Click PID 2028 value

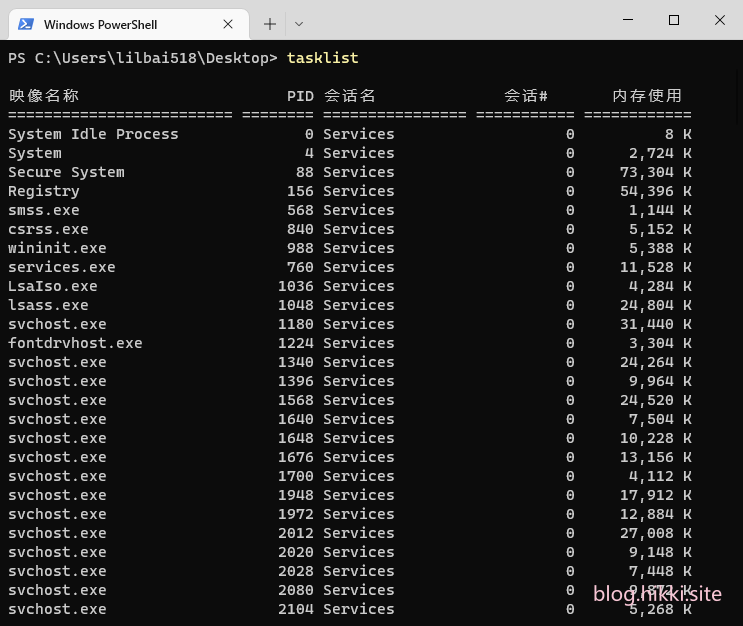(x=296, y=571)
